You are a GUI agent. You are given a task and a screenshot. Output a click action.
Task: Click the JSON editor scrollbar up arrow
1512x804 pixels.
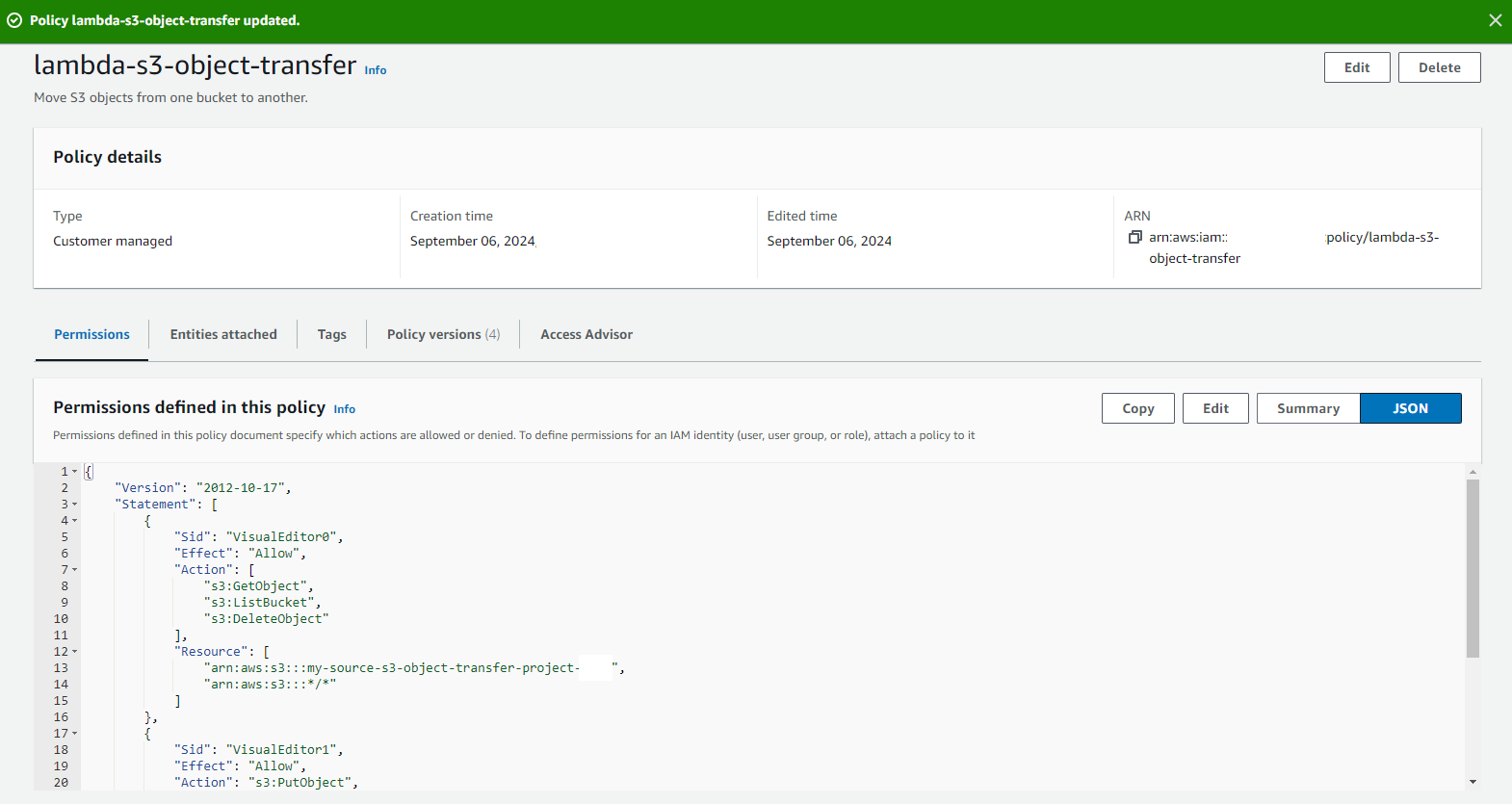click(1473, 472)
